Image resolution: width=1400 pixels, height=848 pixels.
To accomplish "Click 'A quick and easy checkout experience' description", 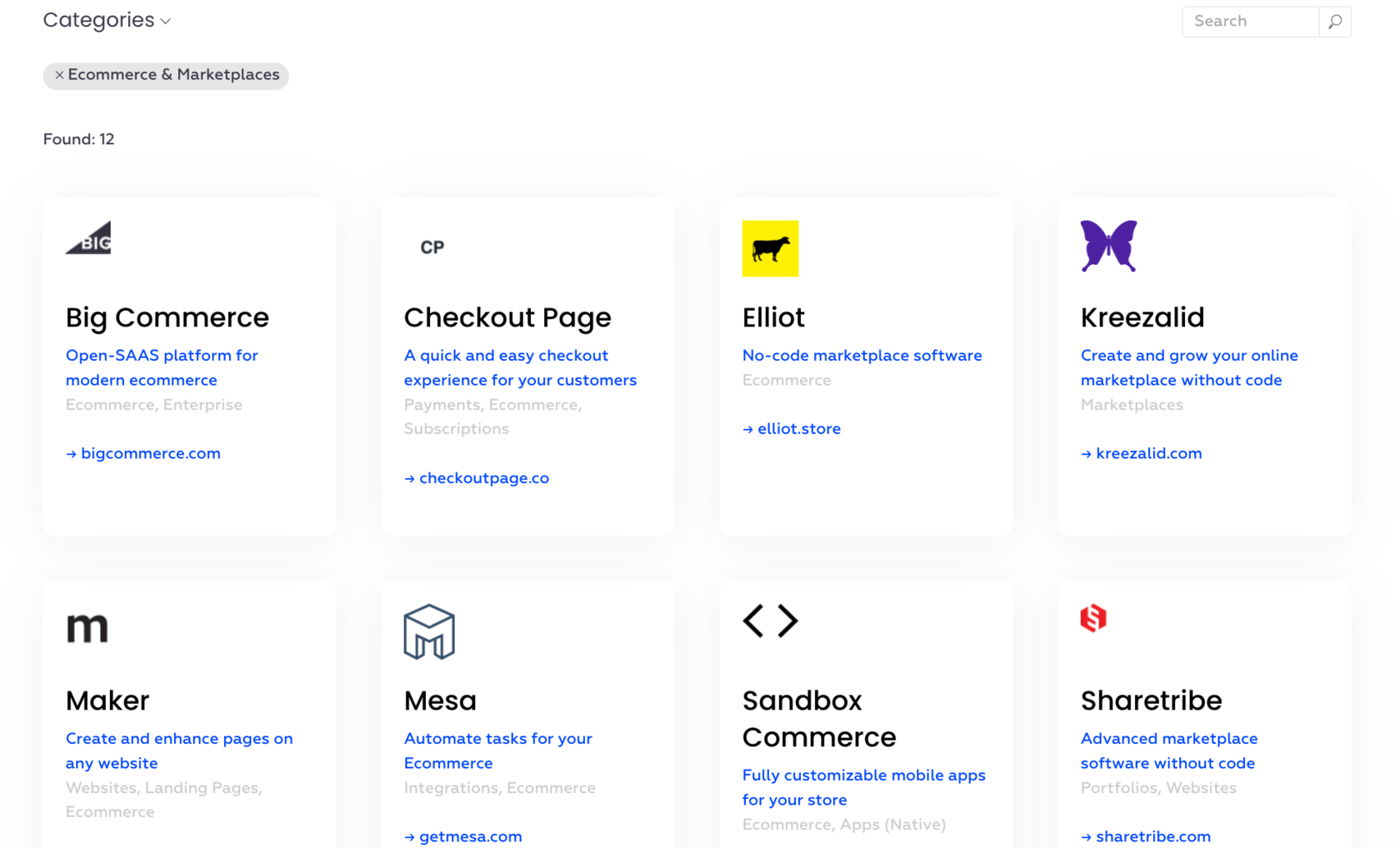I will click(520, 368).
